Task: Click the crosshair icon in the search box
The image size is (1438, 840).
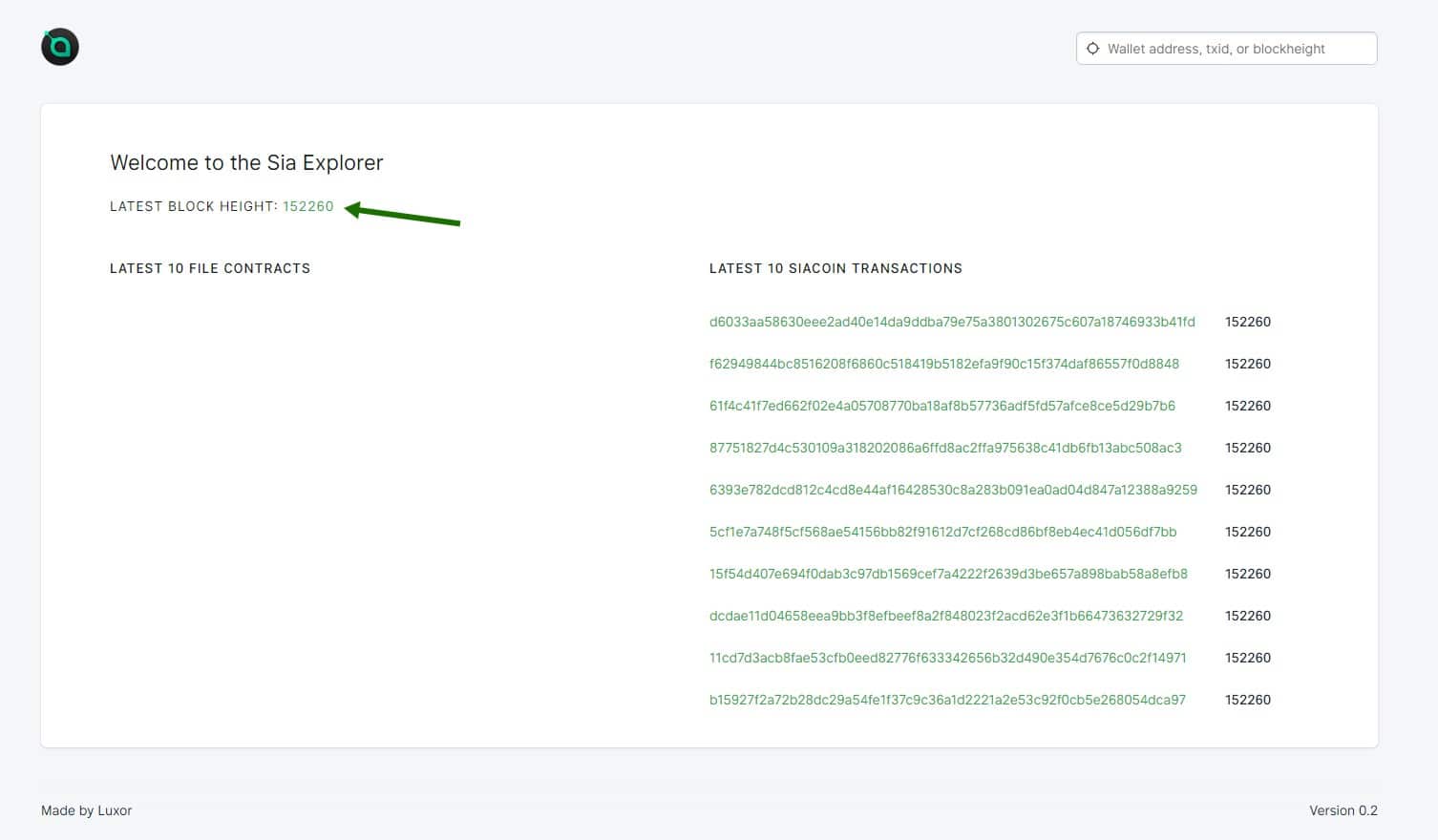Action: coord(1093,49)
